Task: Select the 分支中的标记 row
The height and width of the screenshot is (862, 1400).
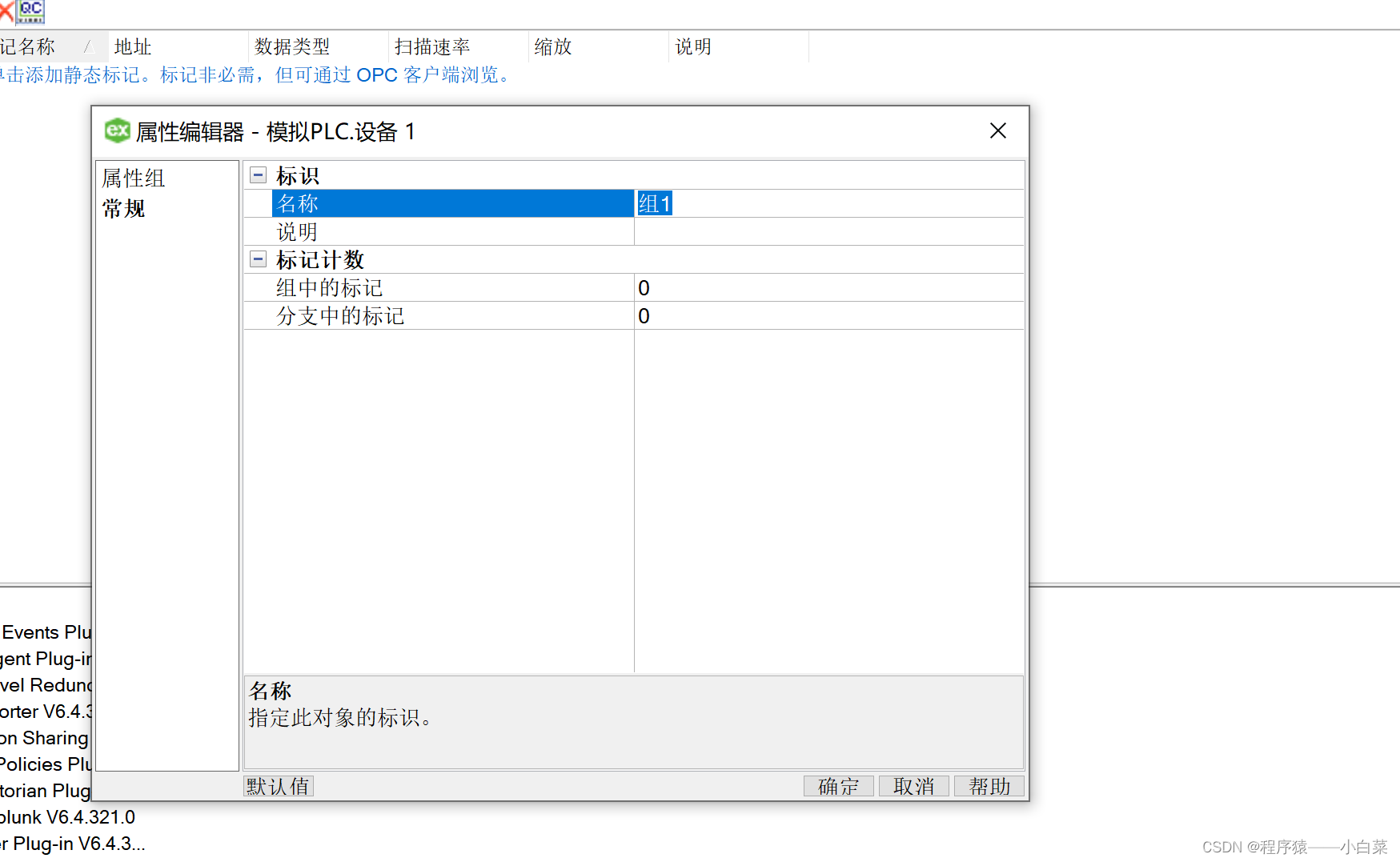Action: coord(453,315)
